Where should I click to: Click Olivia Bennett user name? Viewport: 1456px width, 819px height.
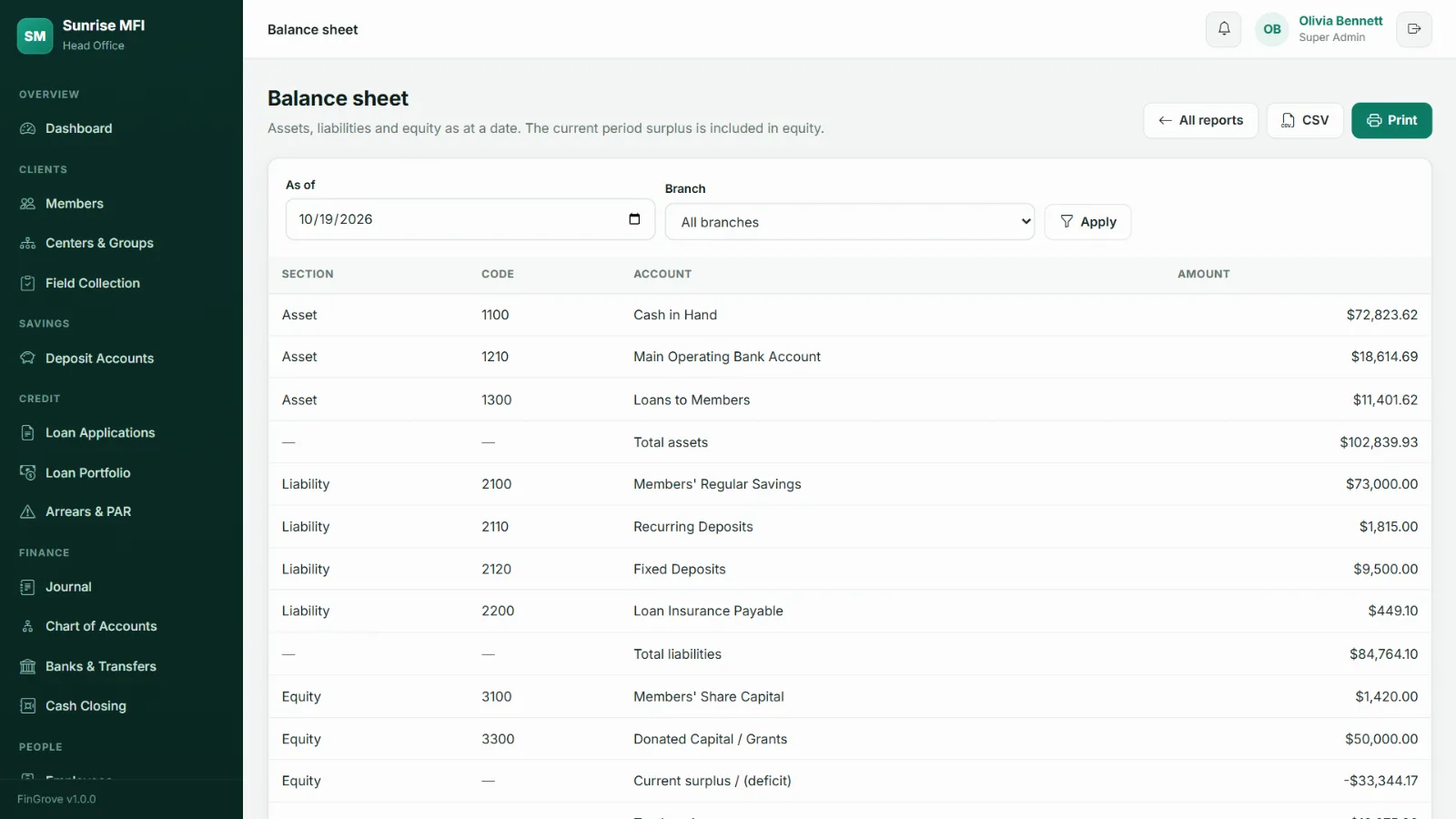coord(1340,21)
